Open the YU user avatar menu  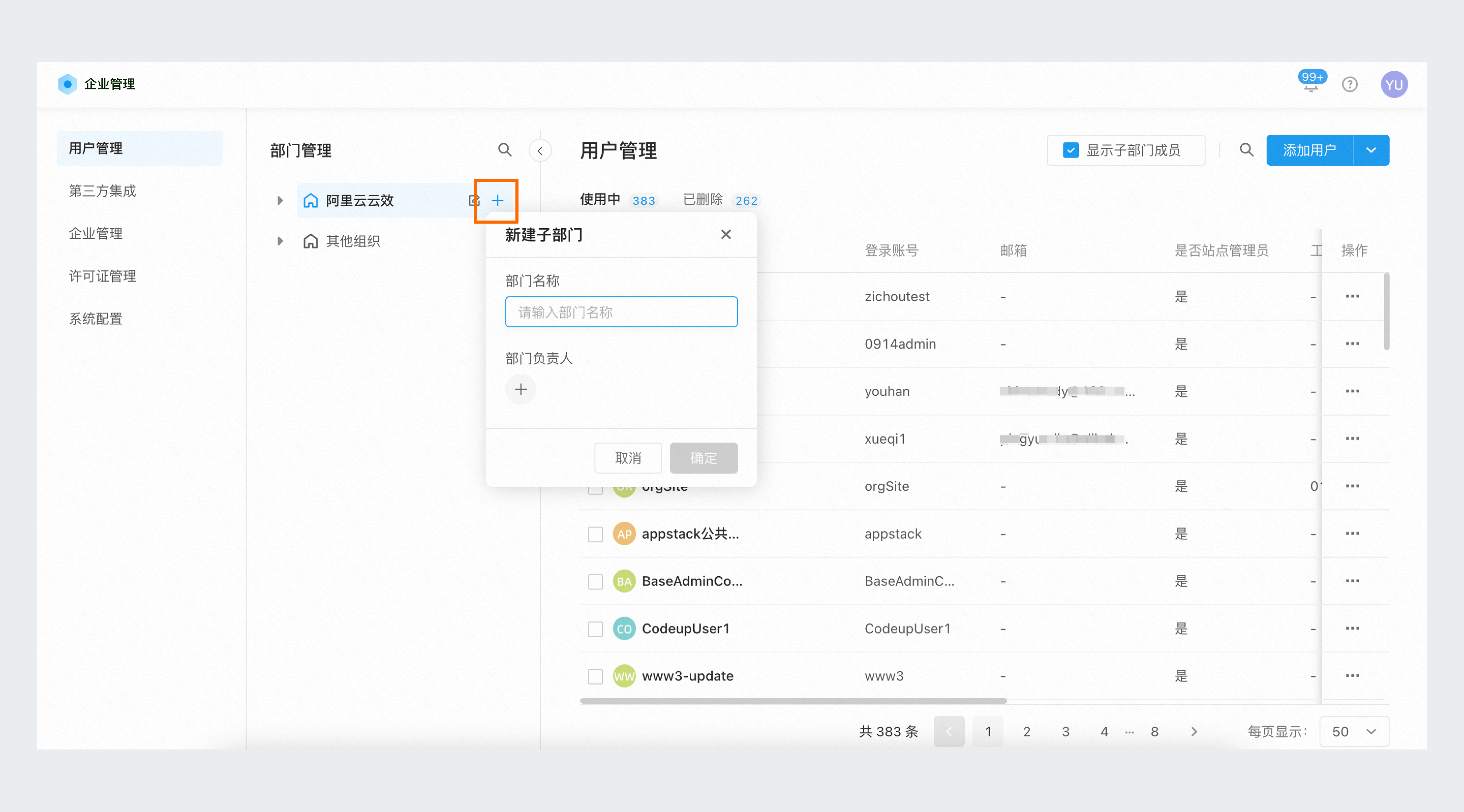pos(1394,85)
